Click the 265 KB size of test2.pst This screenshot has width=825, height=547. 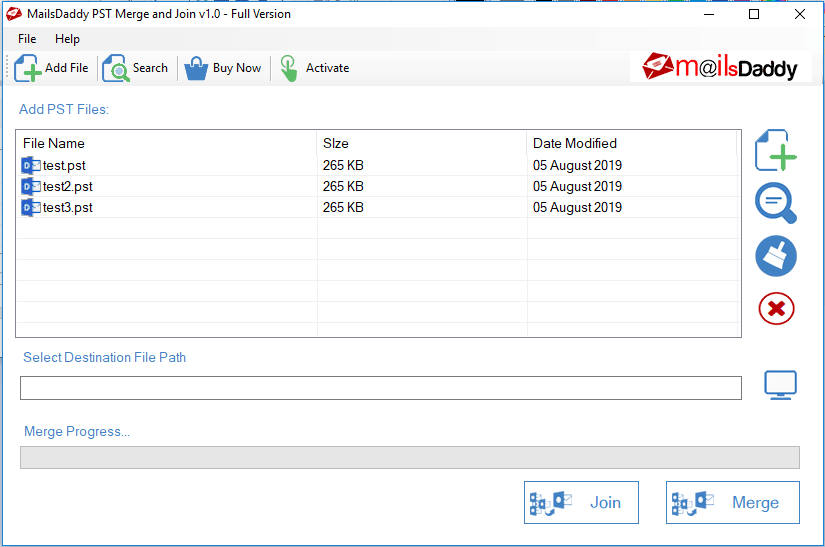(x=343, y=186)
